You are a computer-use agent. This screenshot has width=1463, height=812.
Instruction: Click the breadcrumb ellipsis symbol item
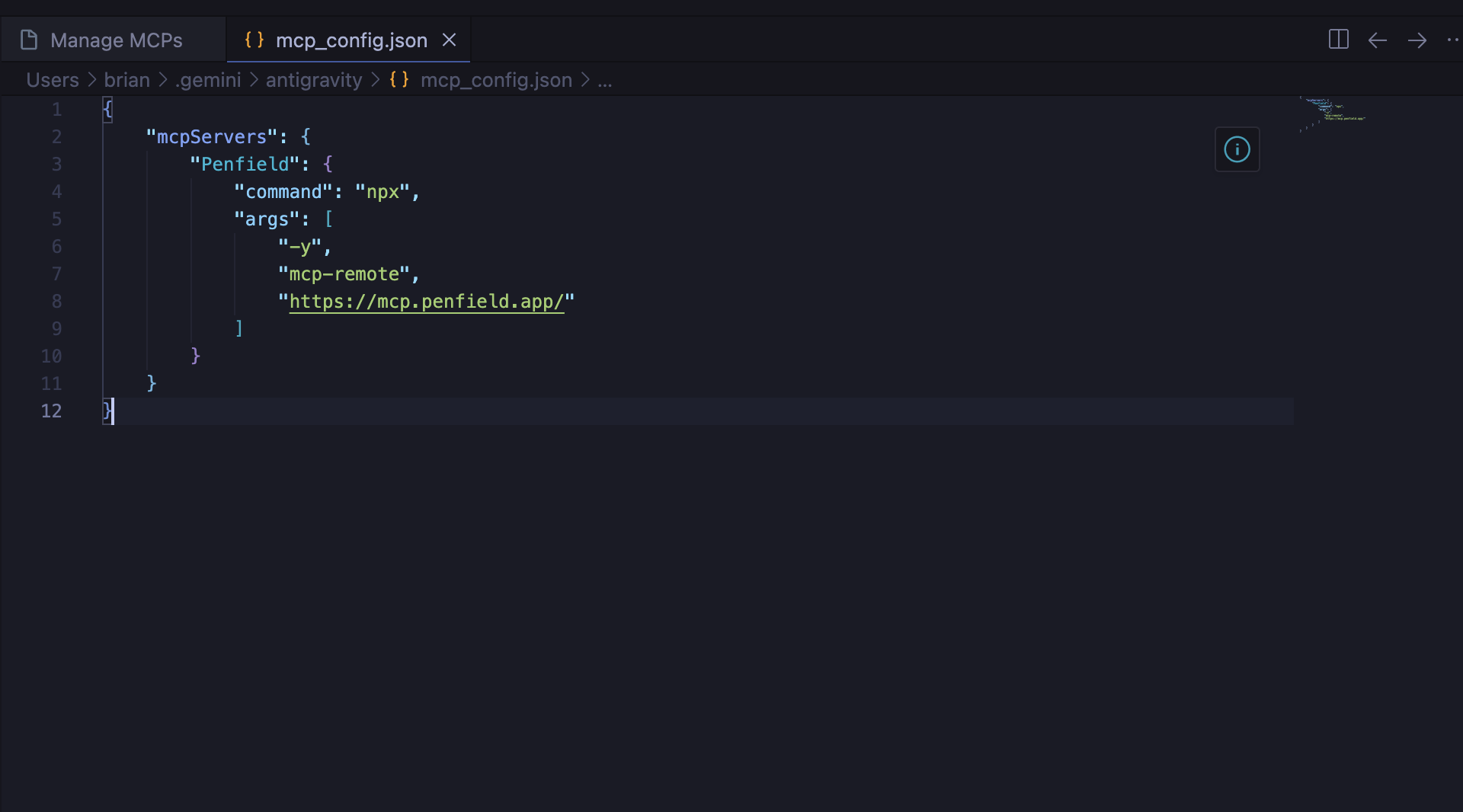605,80
